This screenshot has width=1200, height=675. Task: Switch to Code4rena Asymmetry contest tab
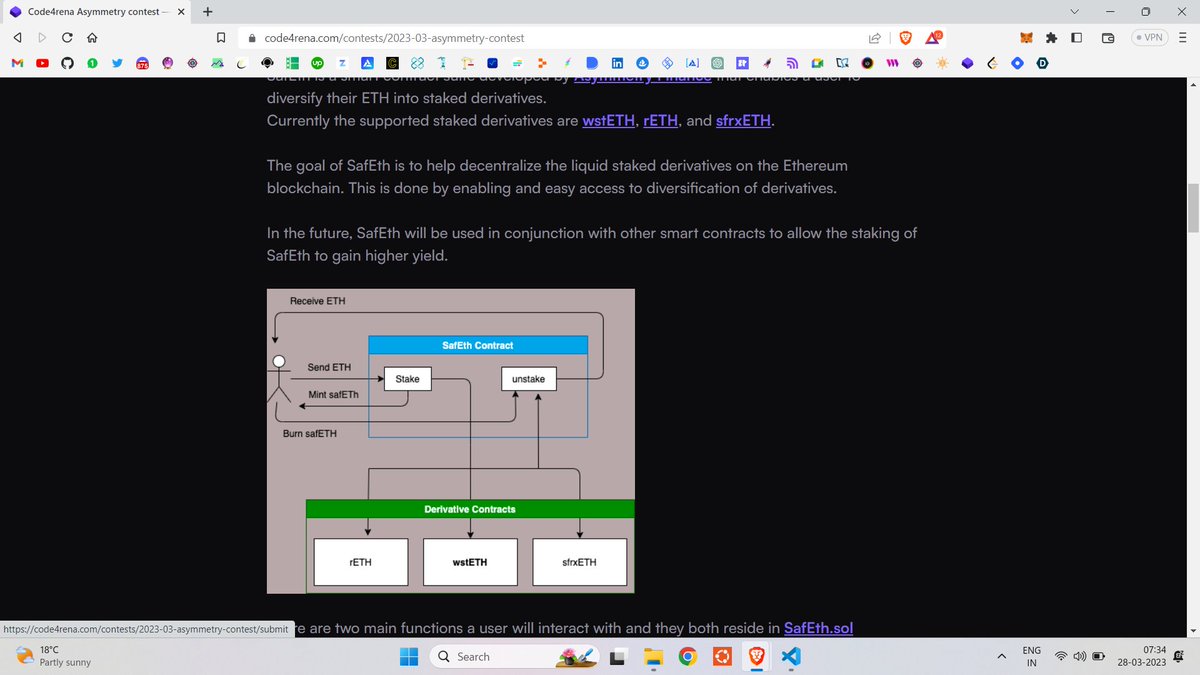(95, 12)
